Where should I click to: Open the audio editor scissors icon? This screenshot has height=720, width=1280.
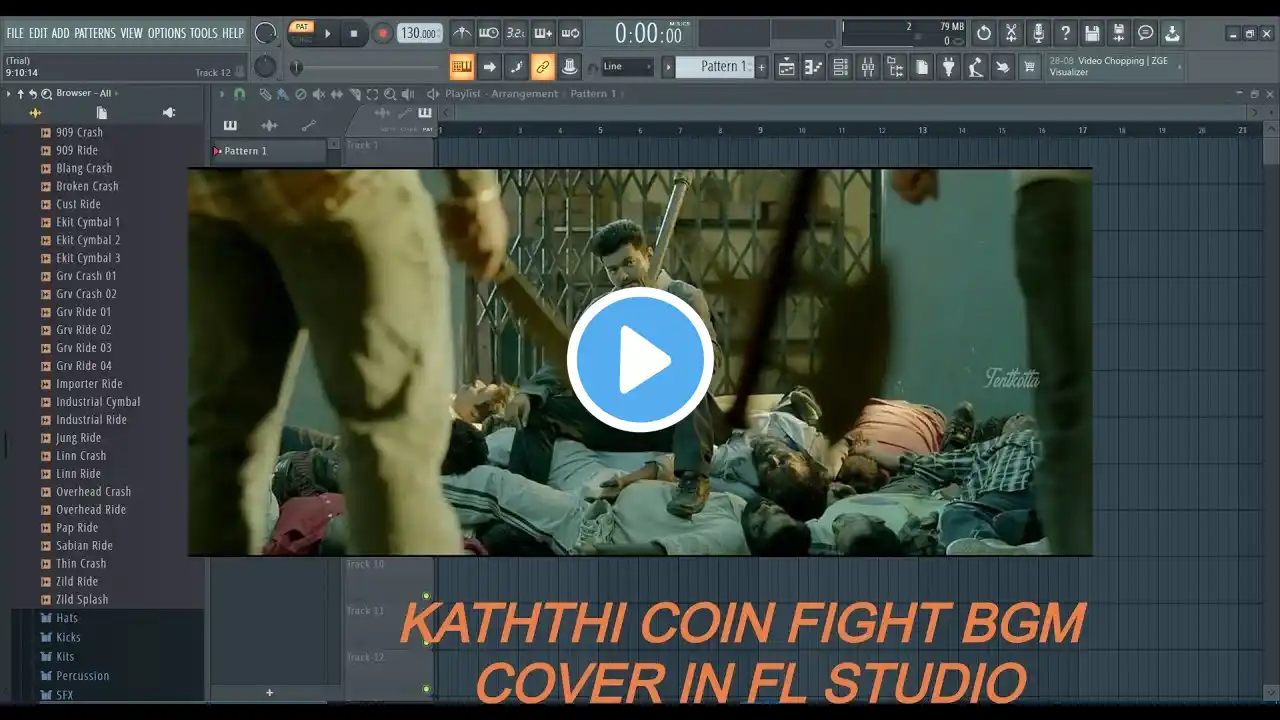click(1011, 33)
